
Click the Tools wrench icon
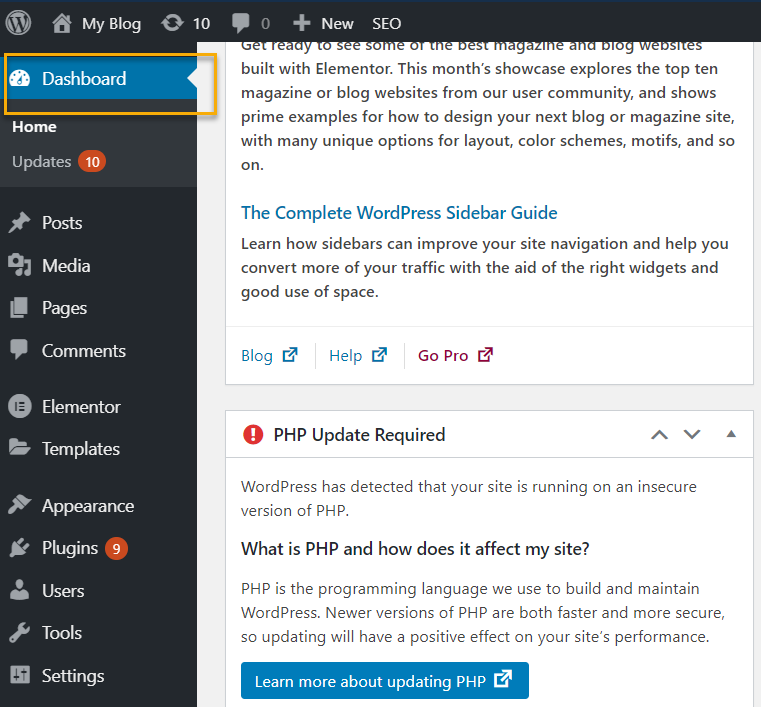19,632
